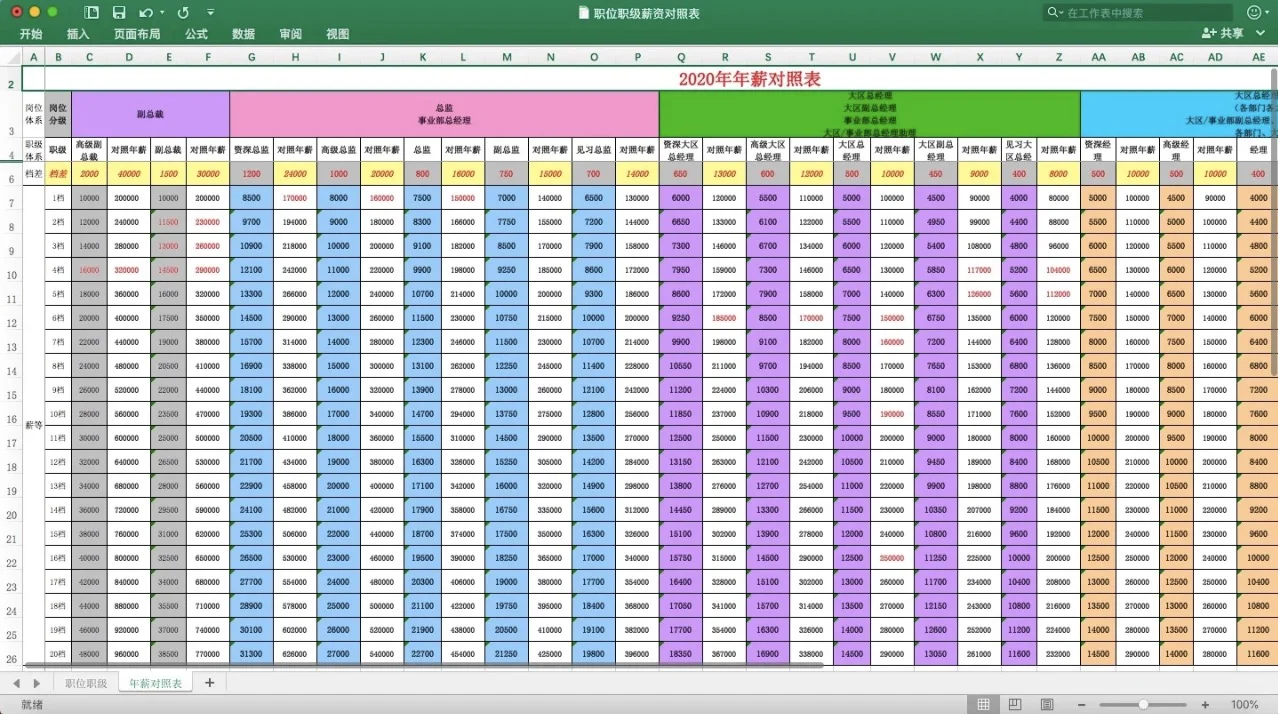
Task: Add a new sheet with the plus button
Action: (x=209, y=683)
